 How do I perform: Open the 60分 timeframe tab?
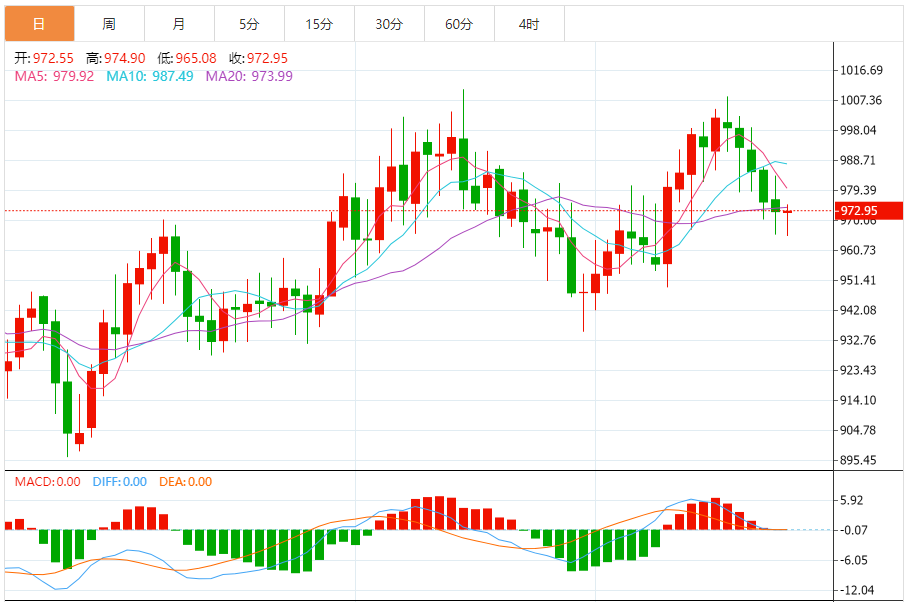point(459,24)
